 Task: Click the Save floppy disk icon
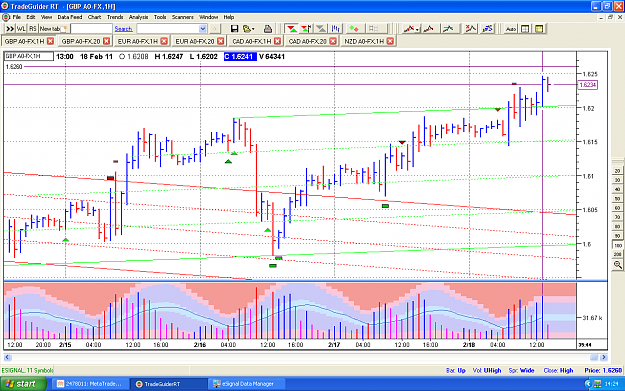pyautogui.click(x=234, y=29)
